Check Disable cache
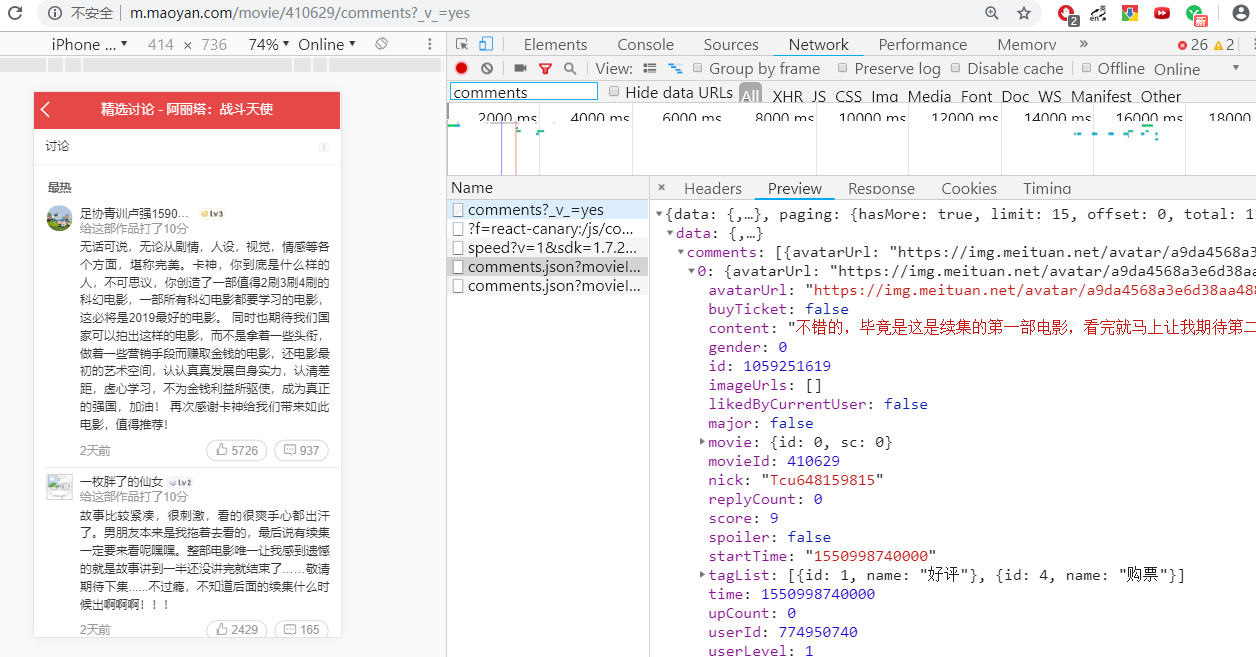Image resolution: width=1256 pixels, height=657 pixels. [956, 68]
